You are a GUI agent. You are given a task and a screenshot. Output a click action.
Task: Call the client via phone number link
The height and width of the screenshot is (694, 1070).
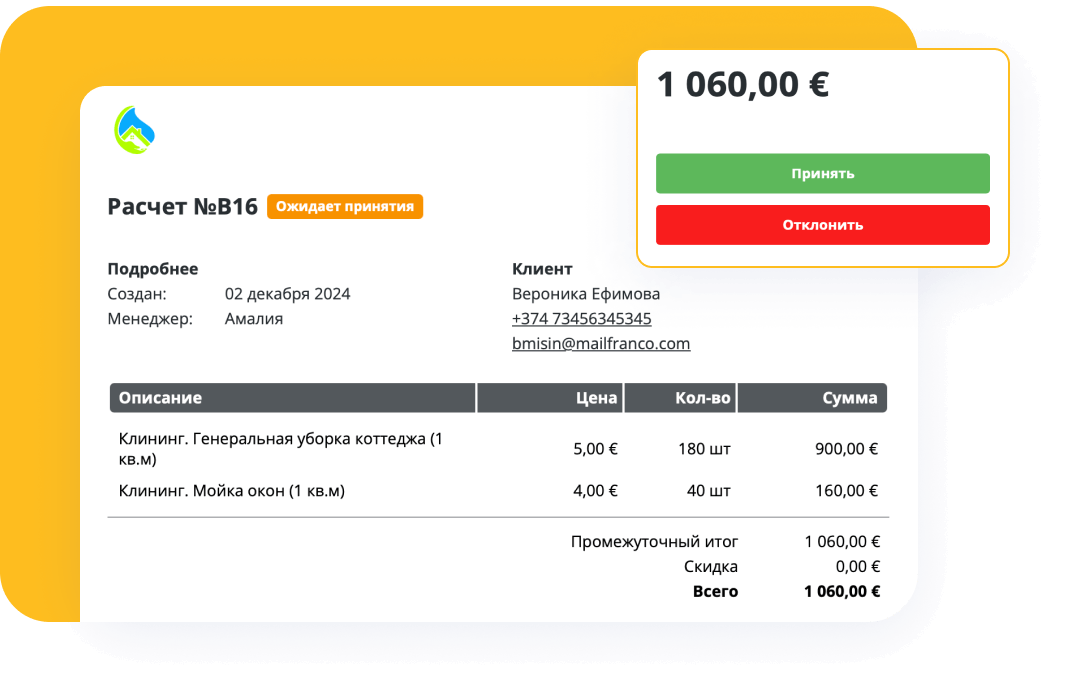580,318
